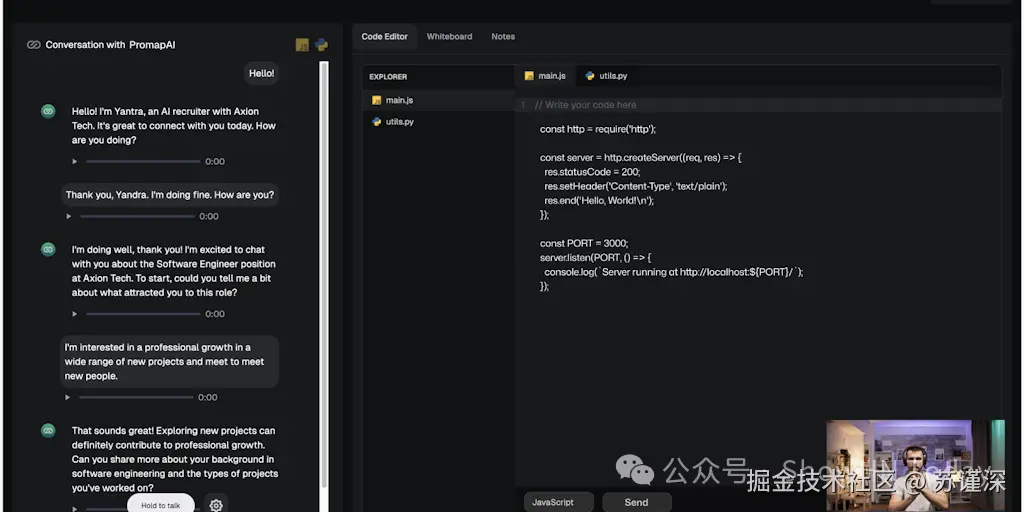1024x512 pixels.
Task: Click avatar icon beside 'Hello! I'm Yantra' message
Action: point(48,111)
